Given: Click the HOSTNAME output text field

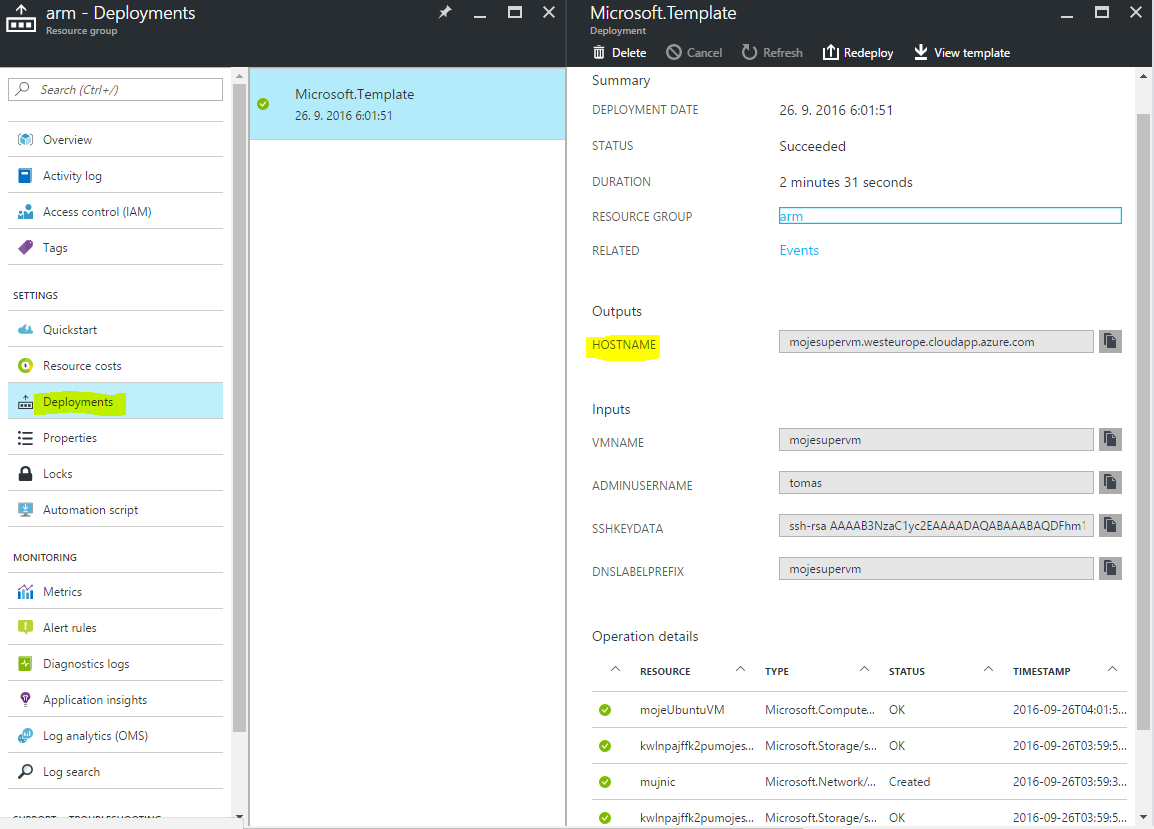Looking at the screenshot, I should click(x=936, y=342).
